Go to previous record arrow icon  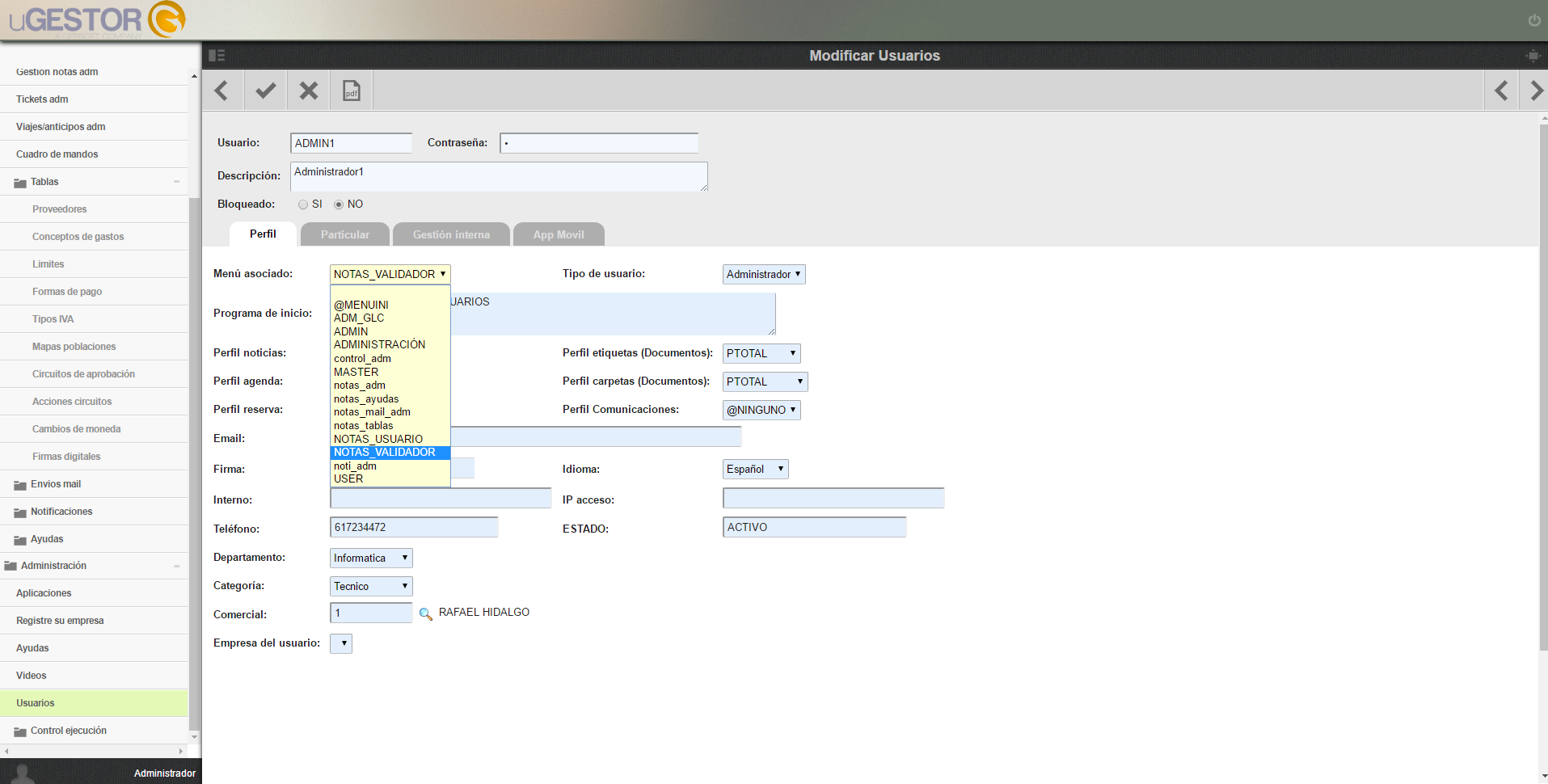pyautogui.click(x=1501, y=90)
